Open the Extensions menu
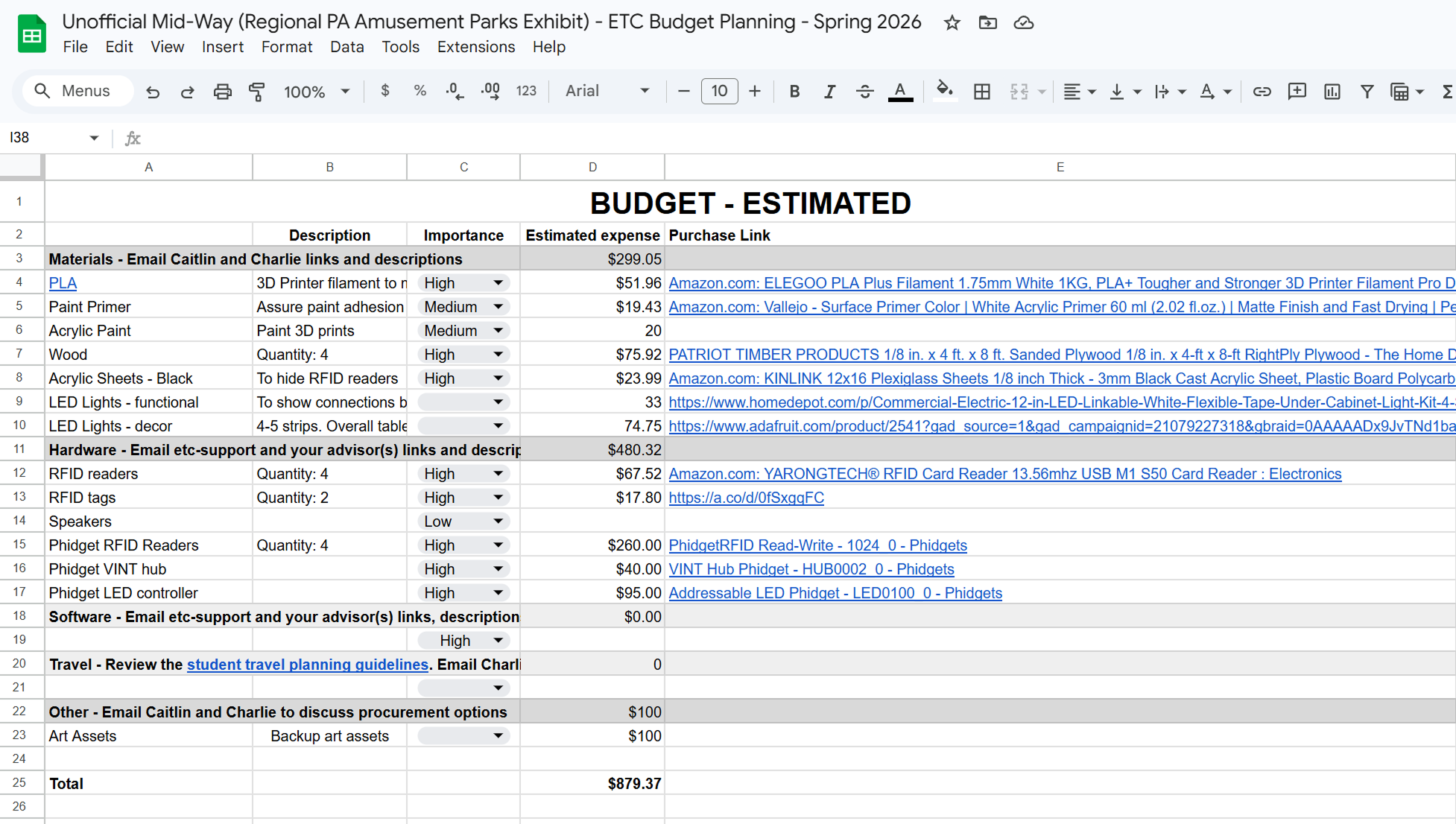The height and width of the screenshot is (824, 1456). [x=475, y=47]
